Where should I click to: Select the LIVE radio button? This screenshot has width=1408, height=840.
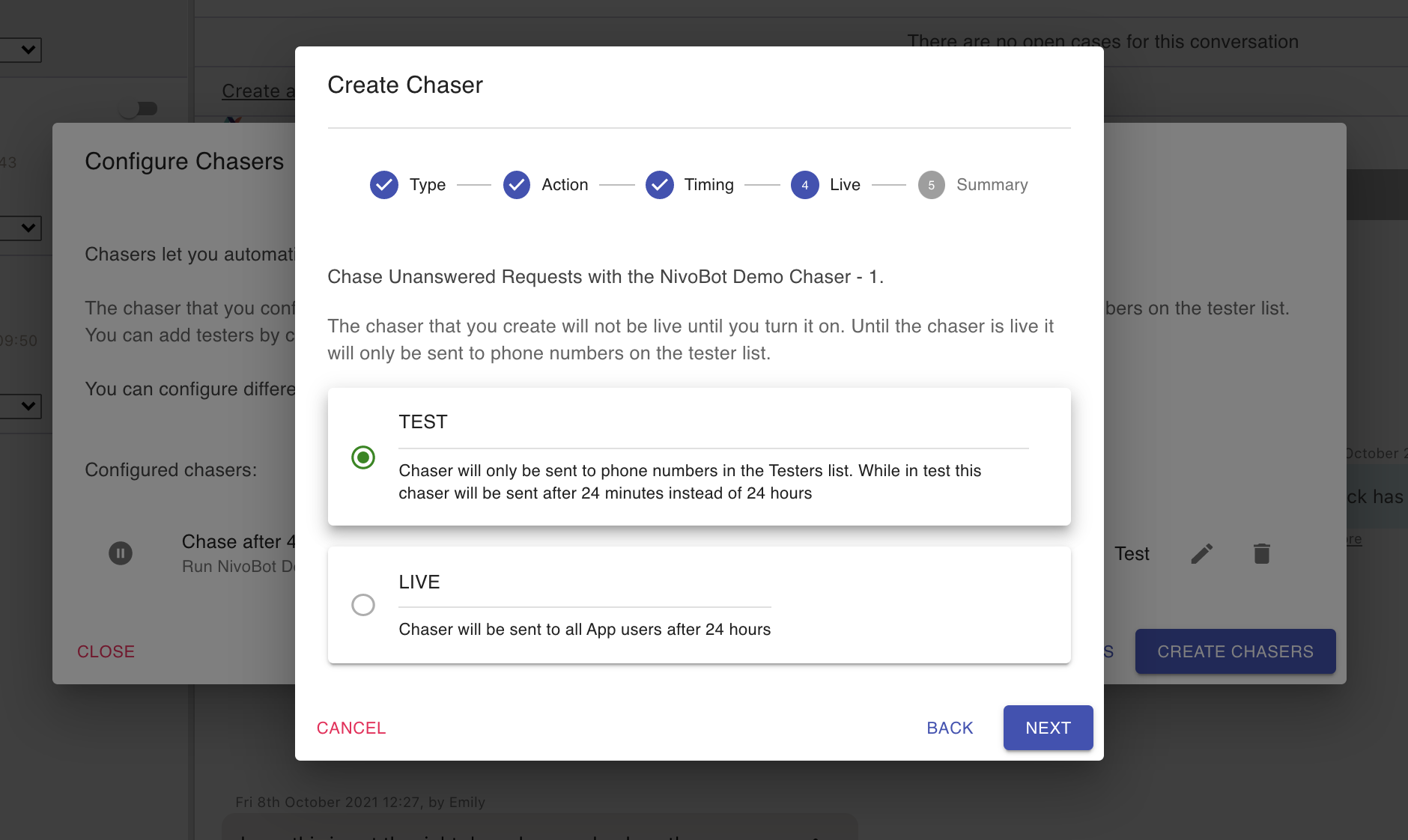363,605
